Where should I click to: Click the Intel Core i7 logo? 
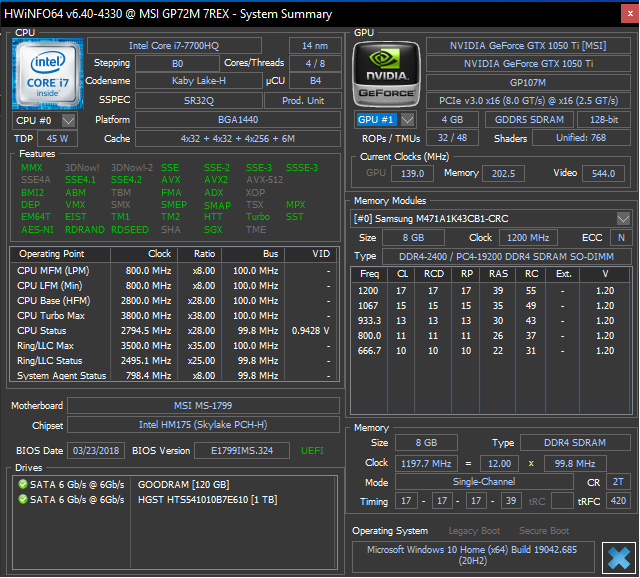tap(48, 74)
